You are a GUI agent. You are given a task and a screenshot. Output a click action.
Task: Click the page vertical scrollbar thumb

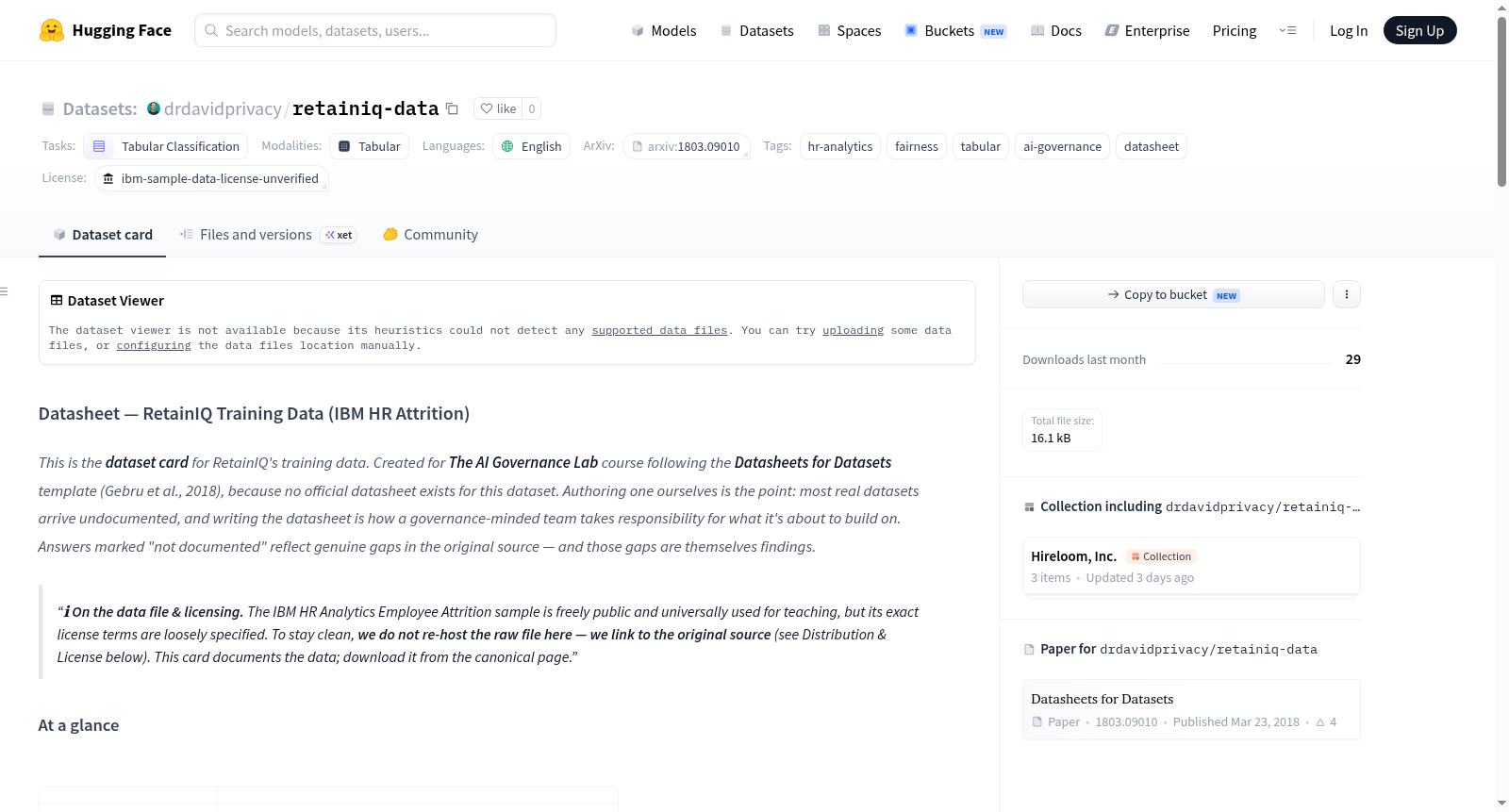click(x=1501, y=102)
